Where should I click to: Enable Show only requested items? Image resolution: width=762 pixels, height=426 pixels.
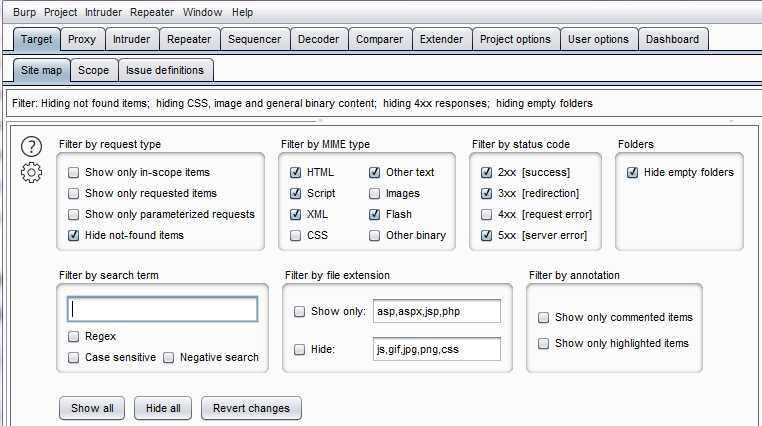click(73, 193)
